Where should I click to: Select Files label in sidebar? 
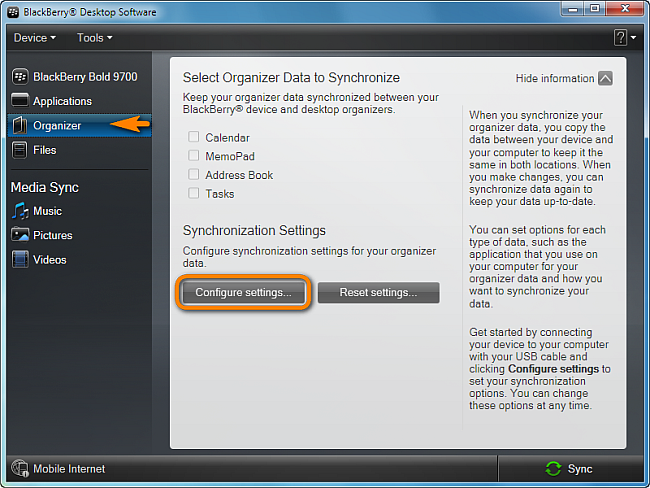click(x=44, y=150)
